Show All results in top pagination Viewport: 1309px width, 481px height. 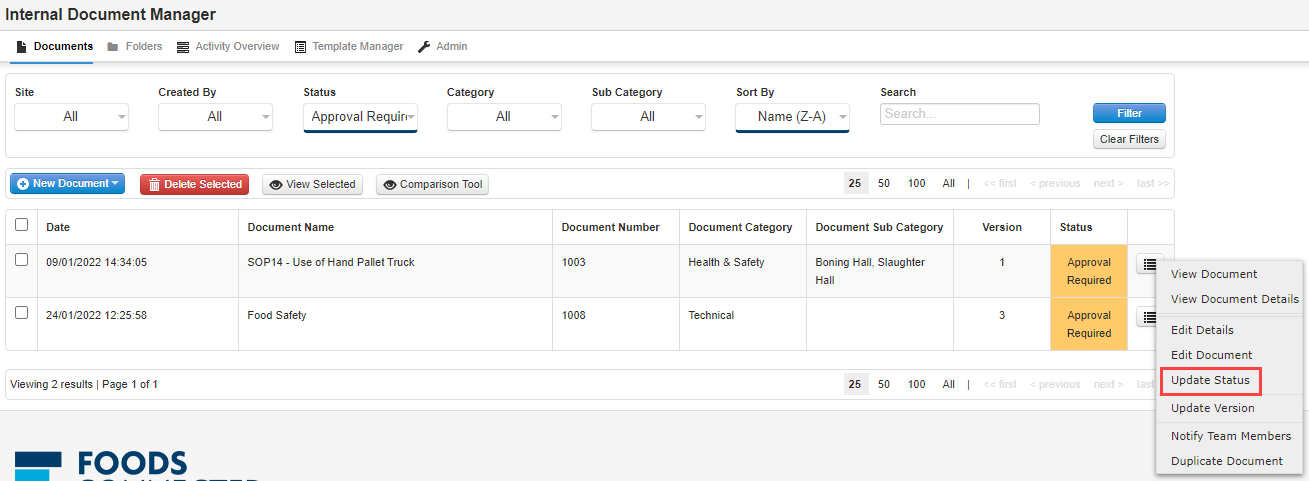pyautogui.click(x=948, y=183)
